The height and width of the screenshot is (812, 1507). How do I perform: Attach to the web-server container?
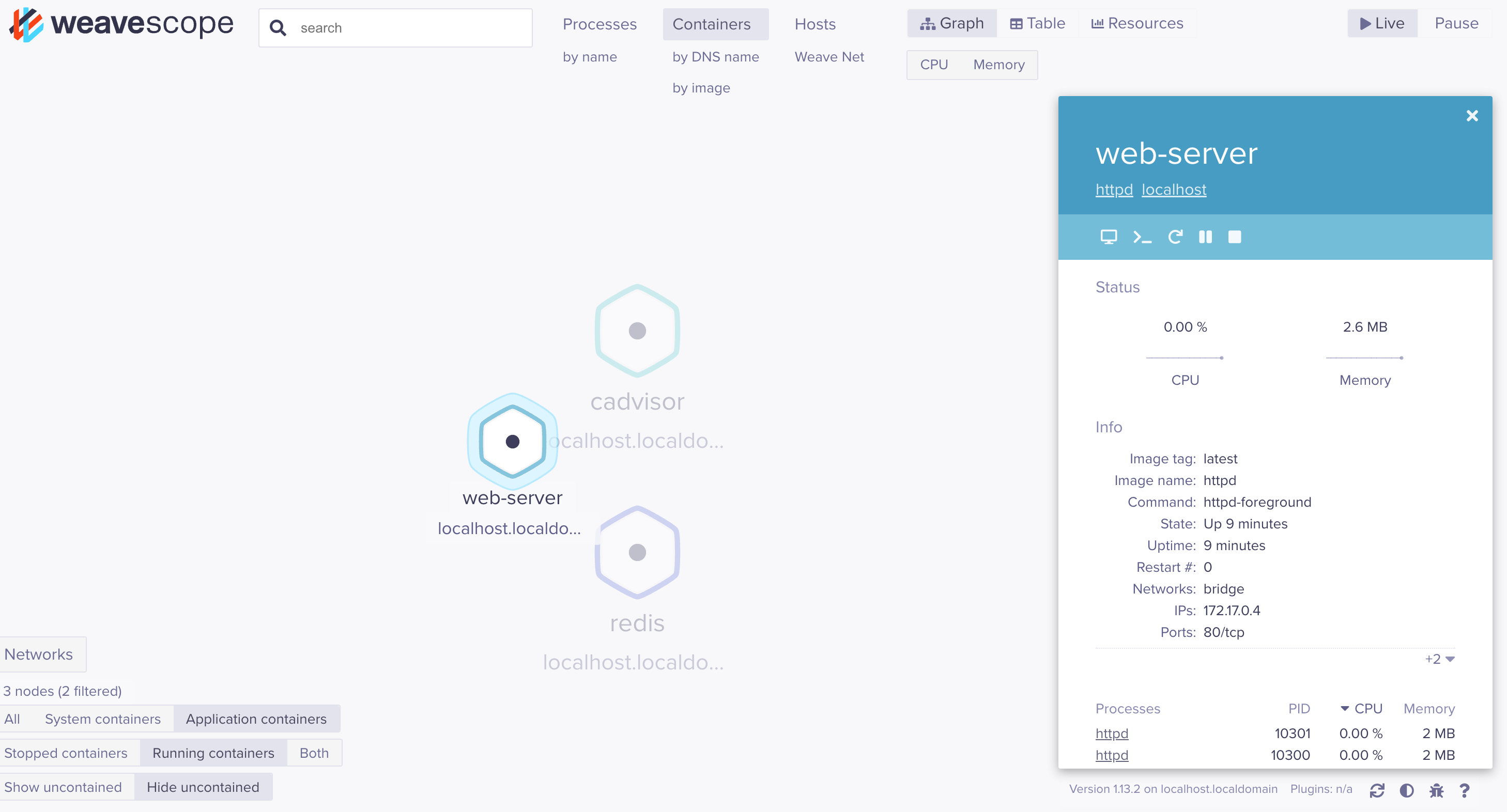point(1108,237)
